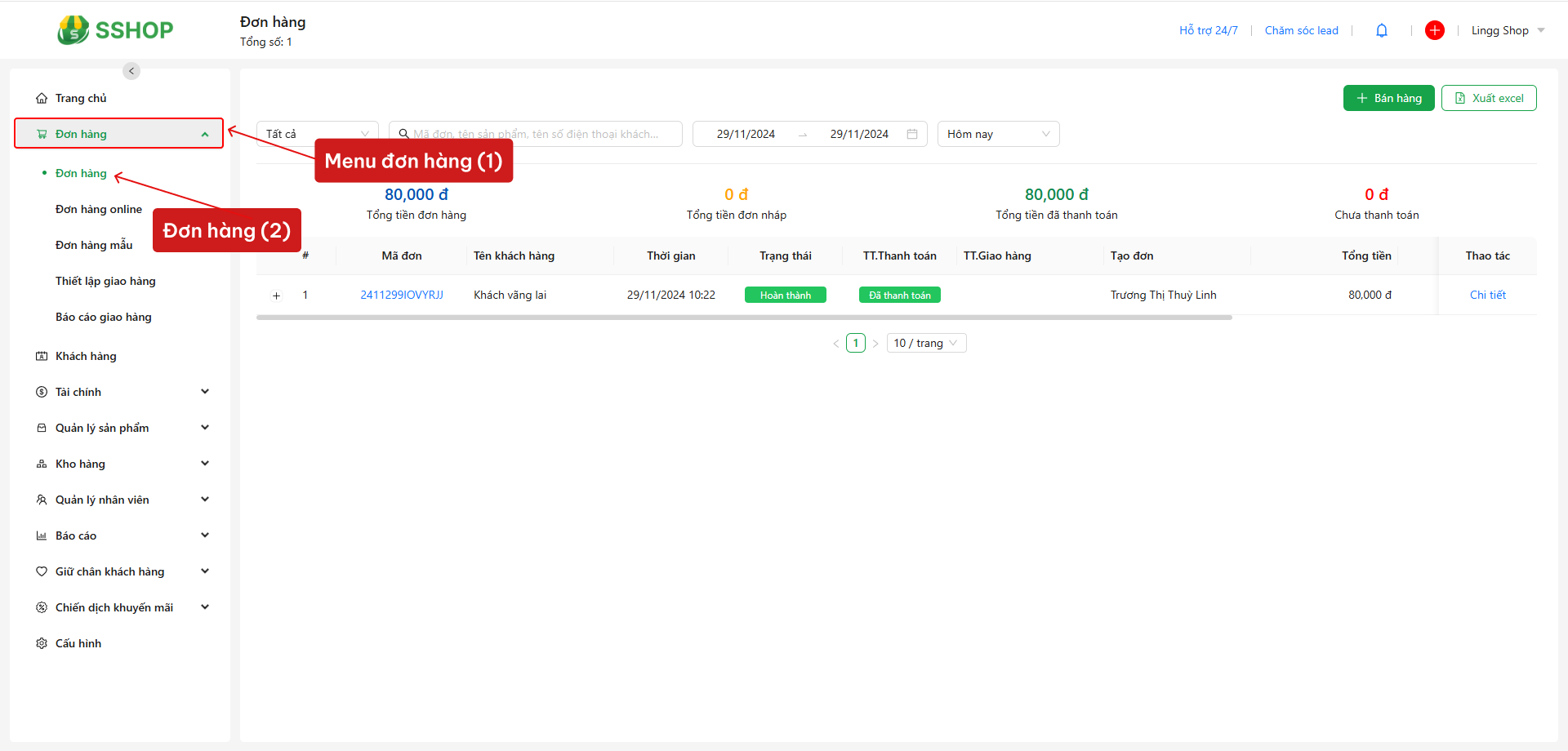Click the 29/11/2024 10:22 time cell
This screenshot has height=751, width=1568.
(671, 295)
